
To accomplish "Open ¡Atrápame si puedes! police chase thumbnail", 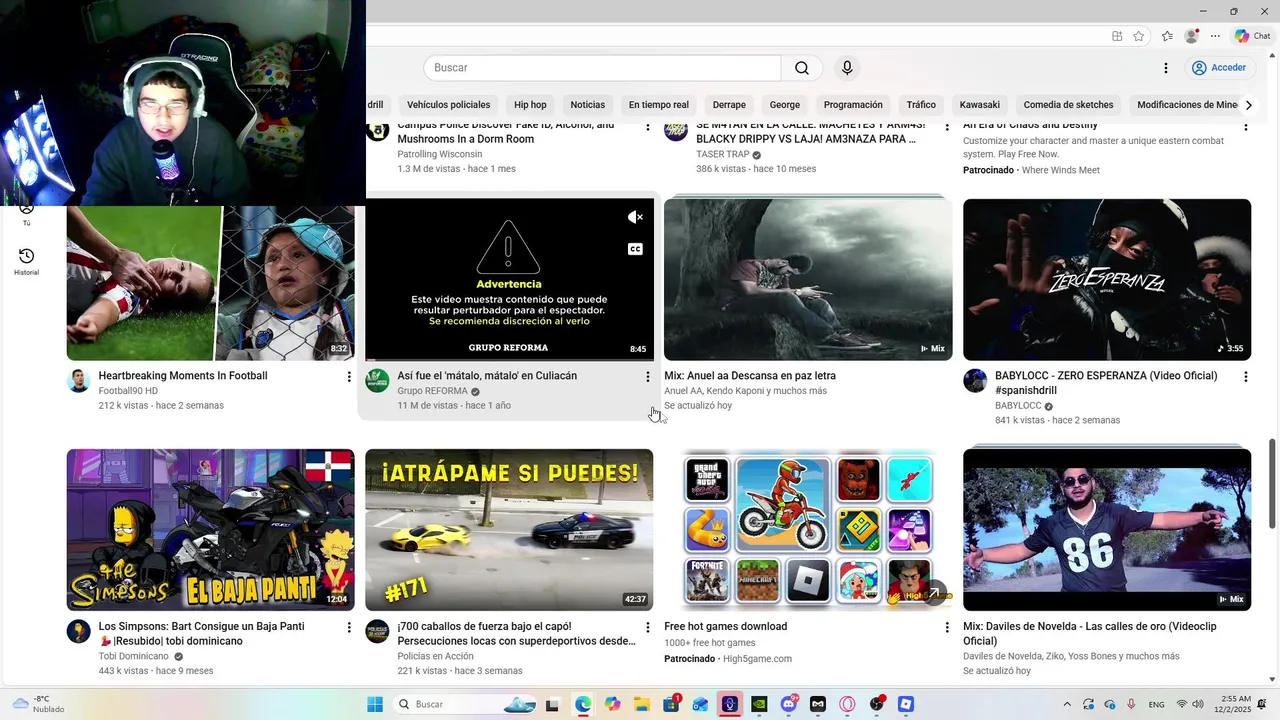I will [x=509, y=530].
